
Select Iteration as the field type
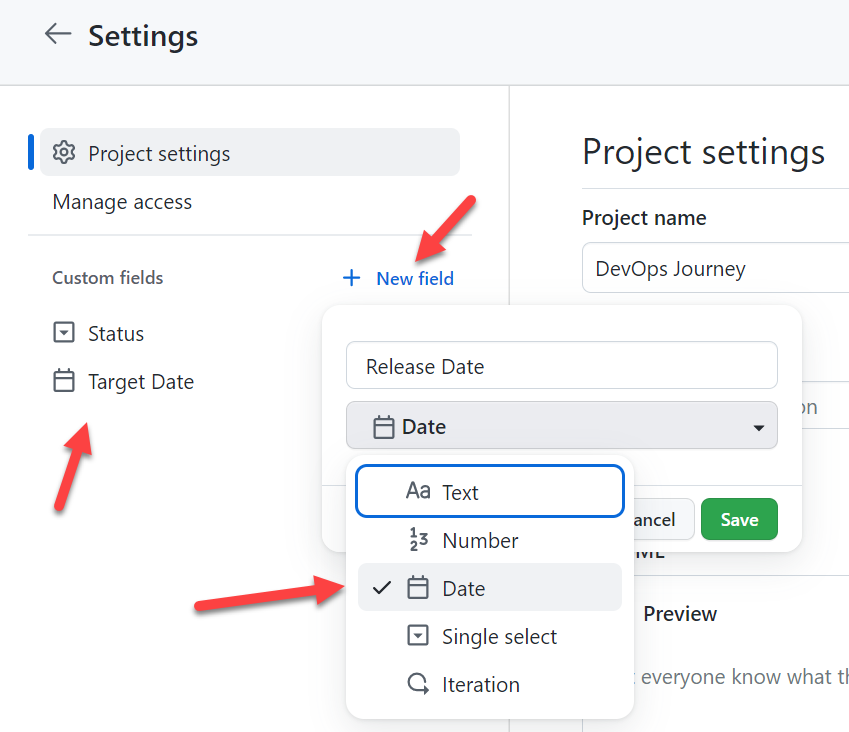click(481, 684)
